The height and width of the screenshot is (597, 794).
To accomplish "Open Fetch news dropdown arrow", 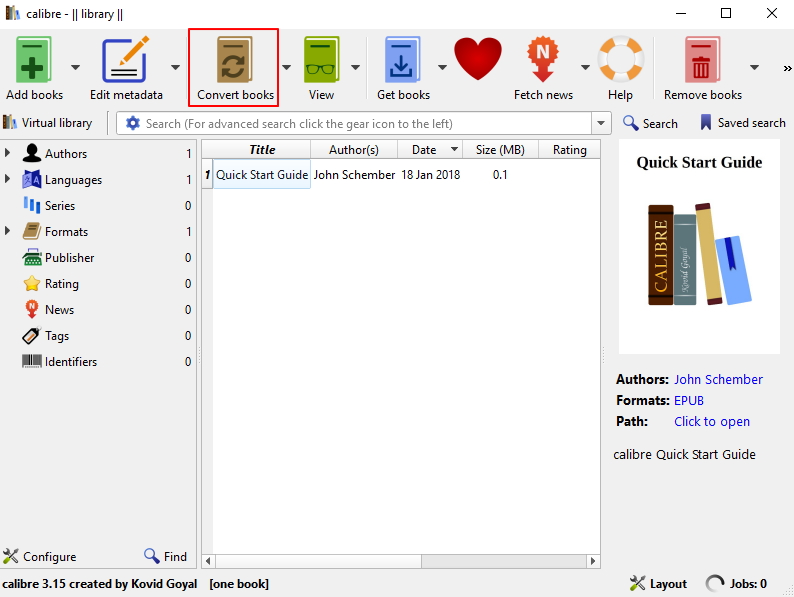I will pos(585,67).
